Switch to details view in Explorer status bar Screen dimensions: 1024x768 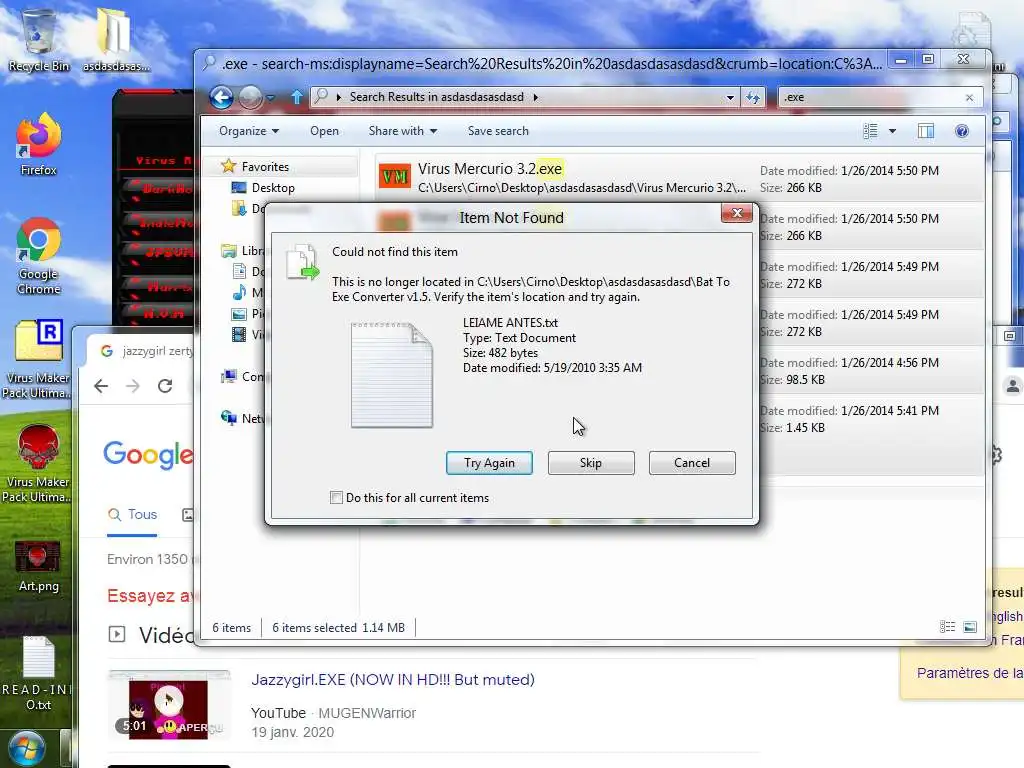pos(947,627)
